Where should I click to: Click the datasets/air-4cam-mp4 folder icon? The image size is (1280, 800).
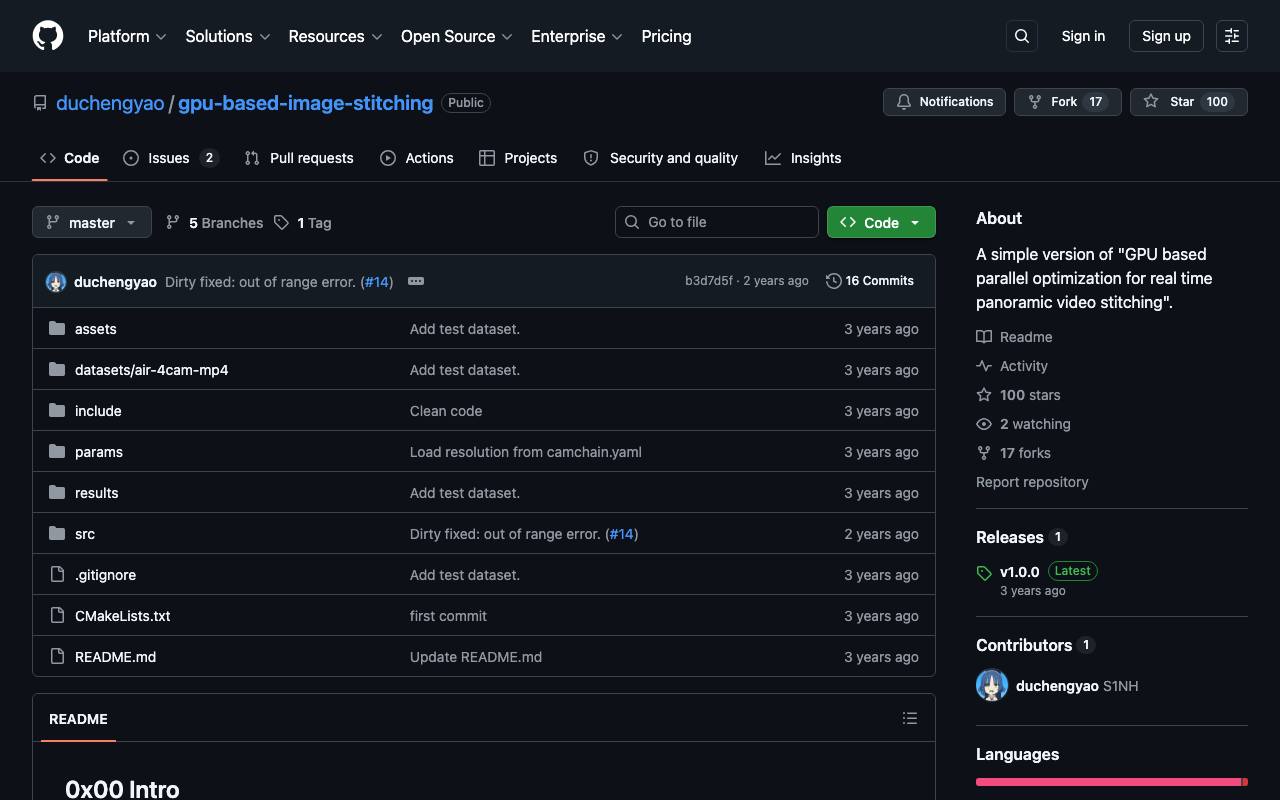pos(57,370)
